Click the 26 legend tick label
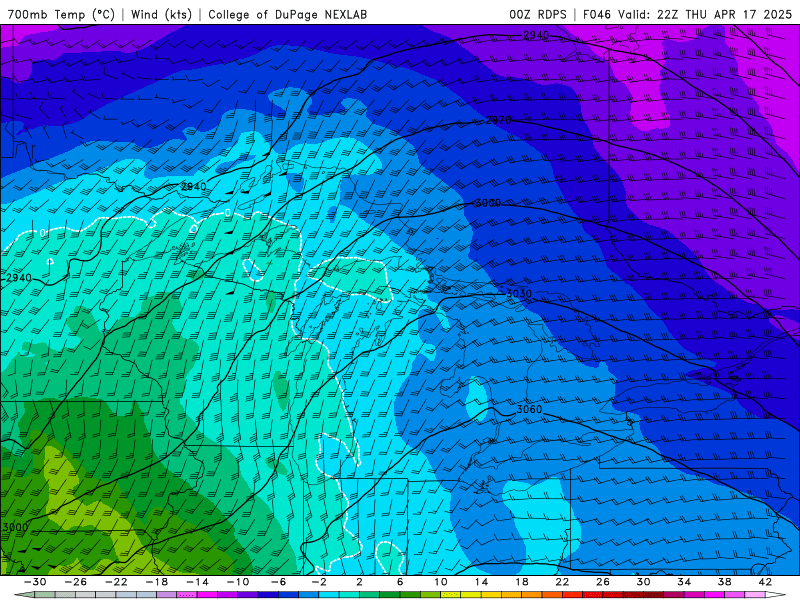The image size is (800, 600). coord(603,582)
